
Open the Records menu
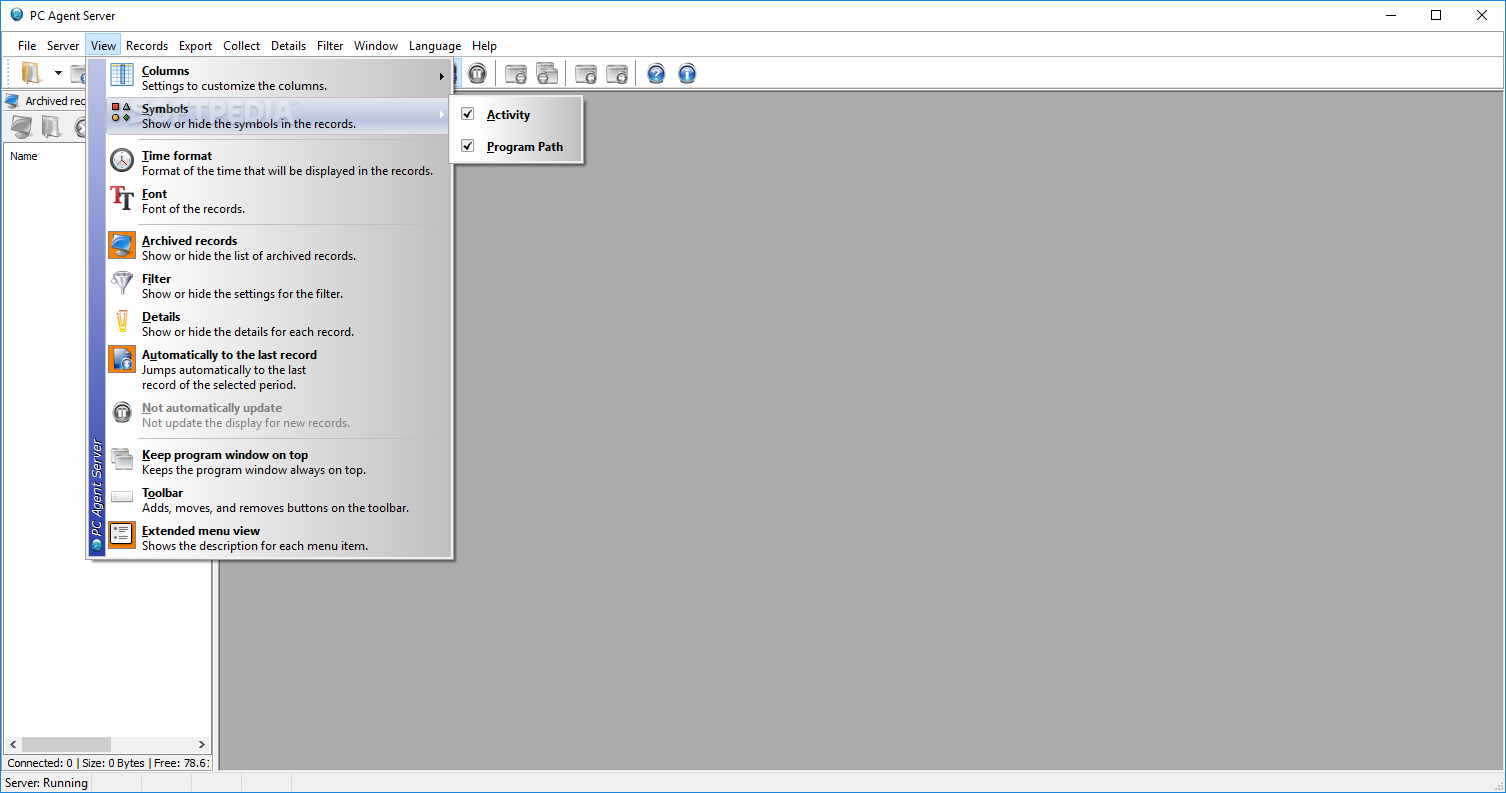(147, 46)
